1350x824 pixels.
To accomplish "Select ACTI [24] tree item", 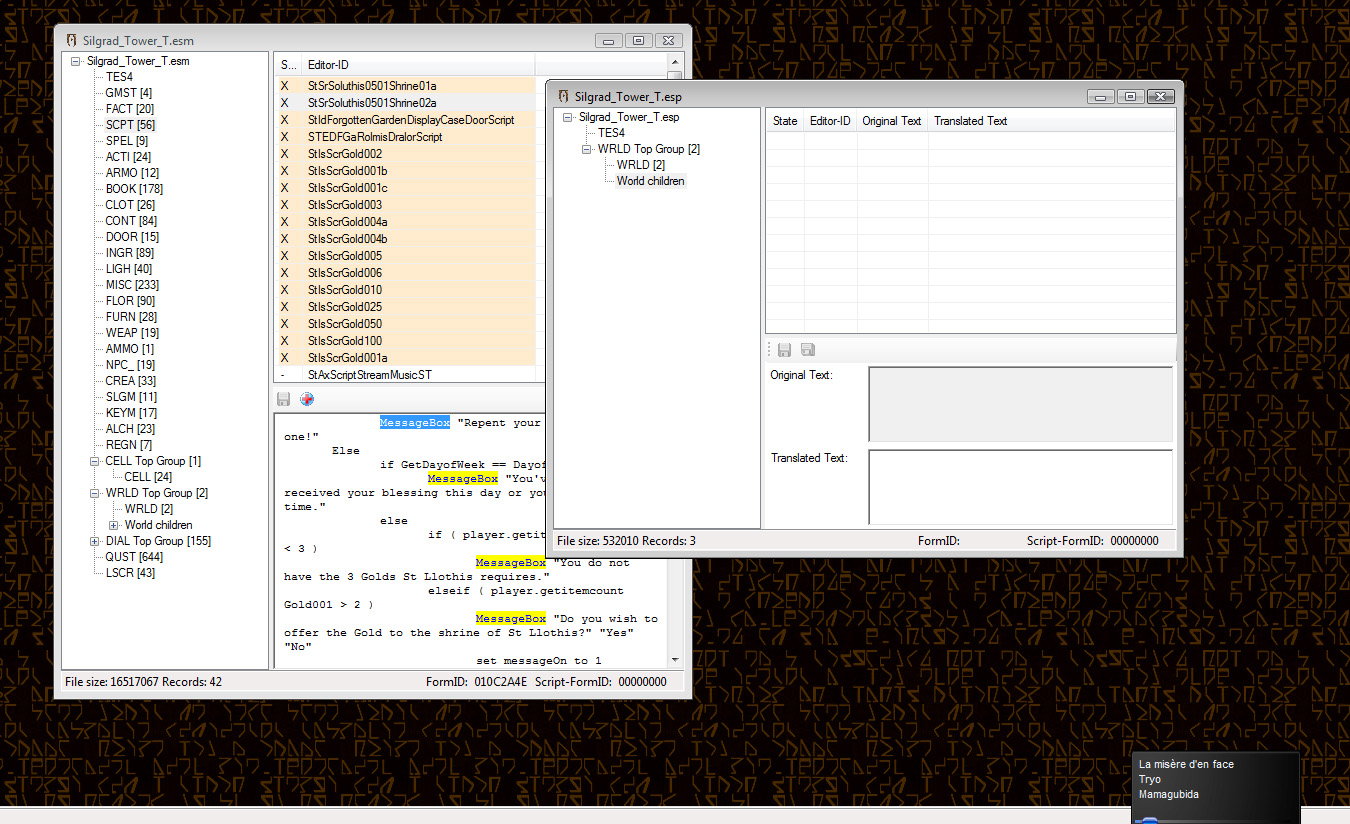I will pos(129,157).
